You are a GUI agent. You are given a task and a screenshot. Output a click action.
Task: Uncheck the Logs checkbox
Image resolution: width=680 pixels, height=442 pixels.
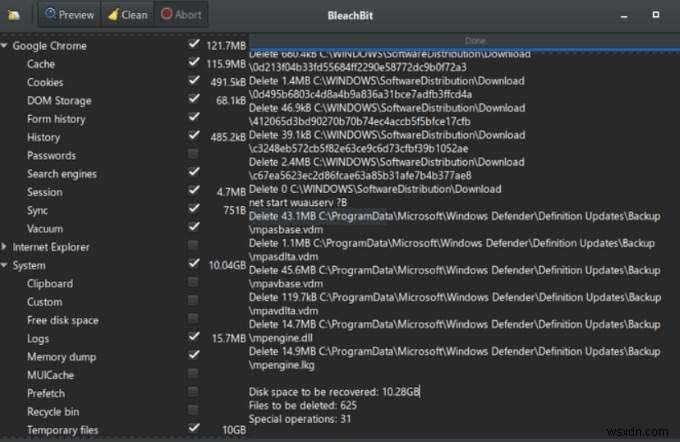point(193,337)
